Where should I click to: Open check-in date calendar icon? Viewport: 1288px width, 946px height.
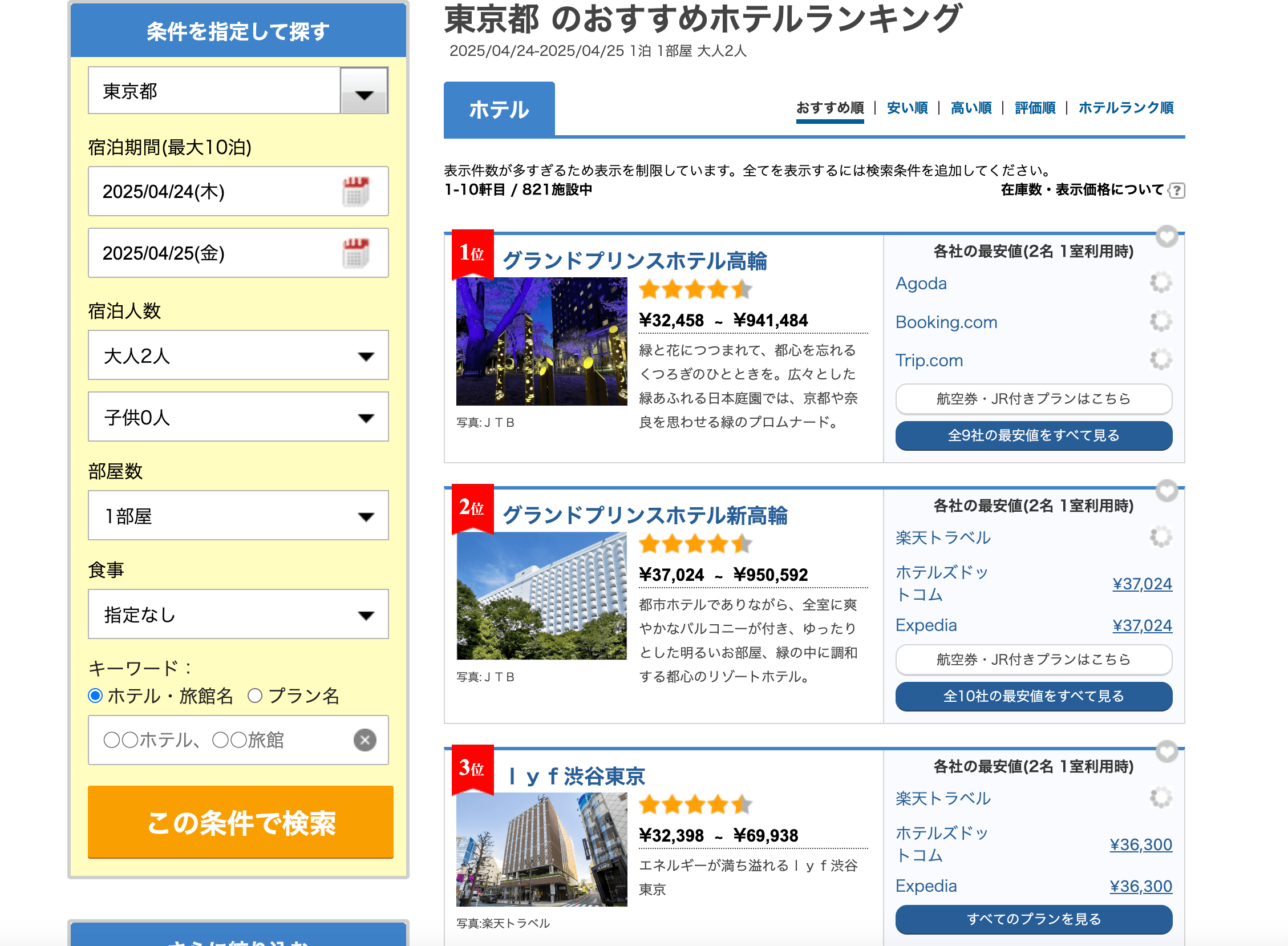(355, 191)
